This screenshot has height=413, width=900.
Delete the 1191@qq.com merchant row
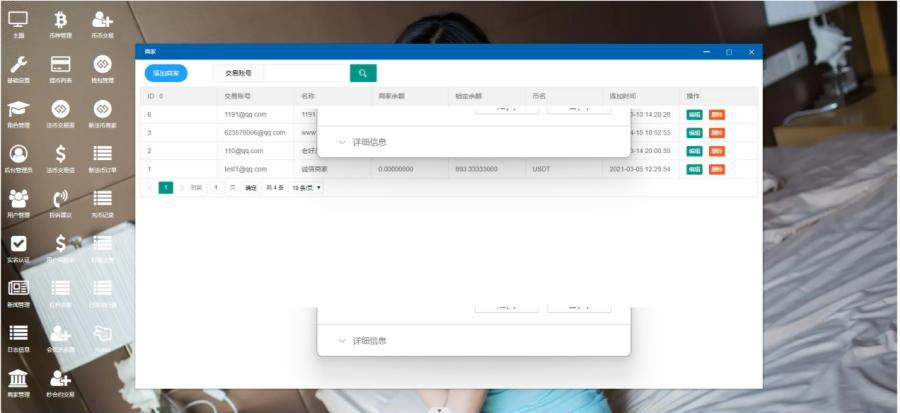716,114
